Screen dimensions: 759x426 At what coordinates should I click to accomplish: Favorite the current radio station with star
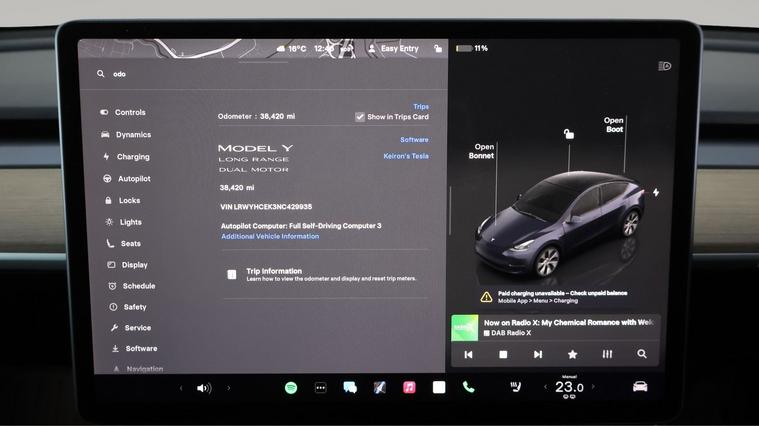tap(572, 354)
